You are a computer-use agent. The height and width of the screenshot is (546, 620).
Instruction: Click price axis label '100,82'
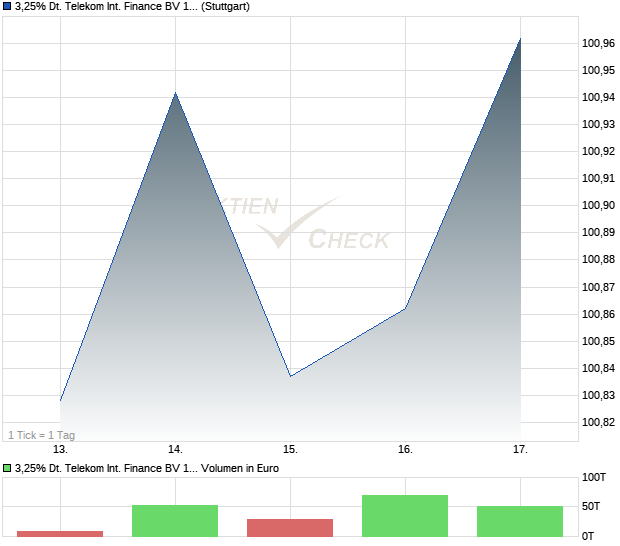pos(598,422)
